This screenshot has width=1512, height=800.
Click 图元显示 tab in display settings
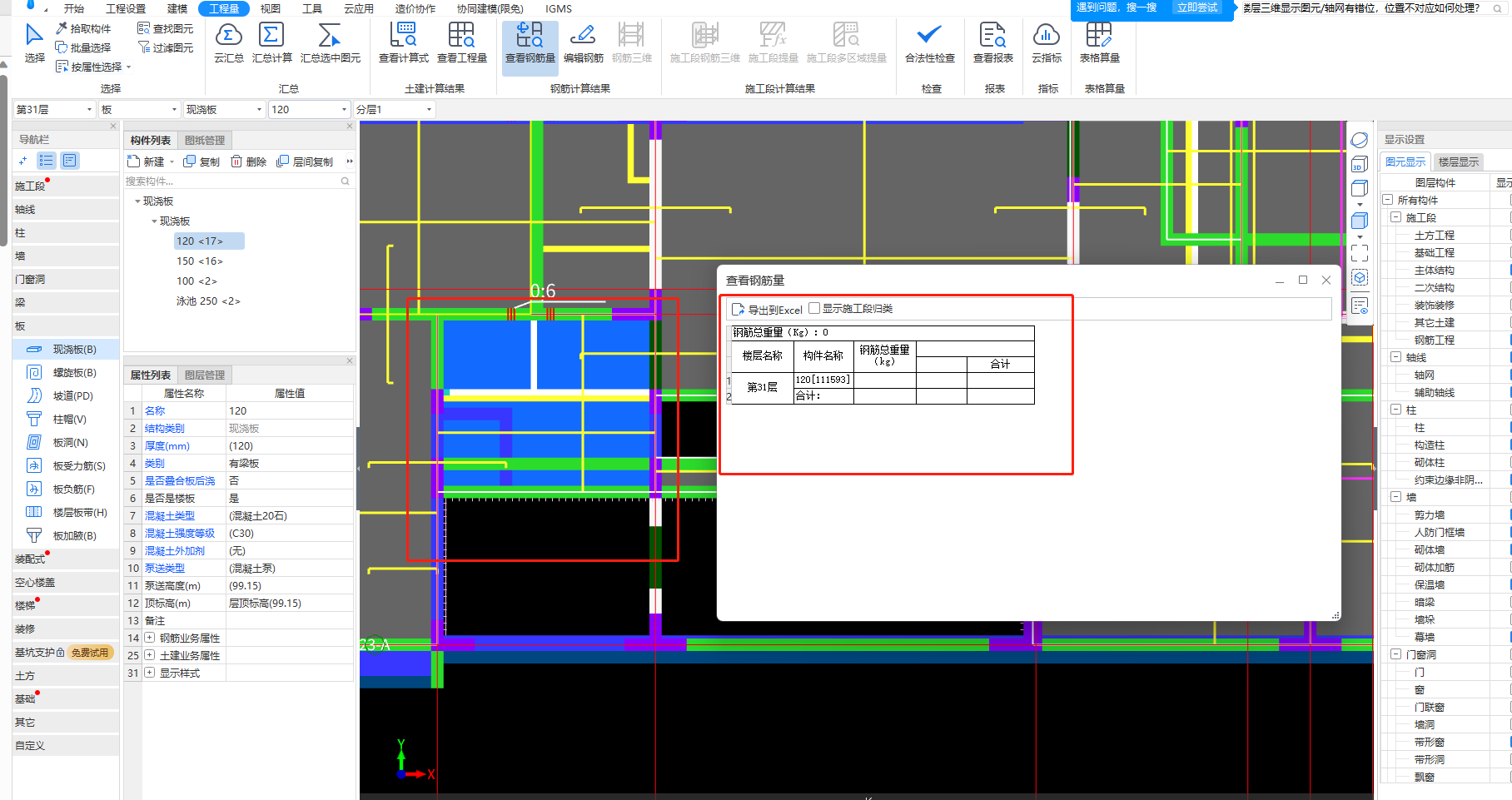pos(1405,161)
